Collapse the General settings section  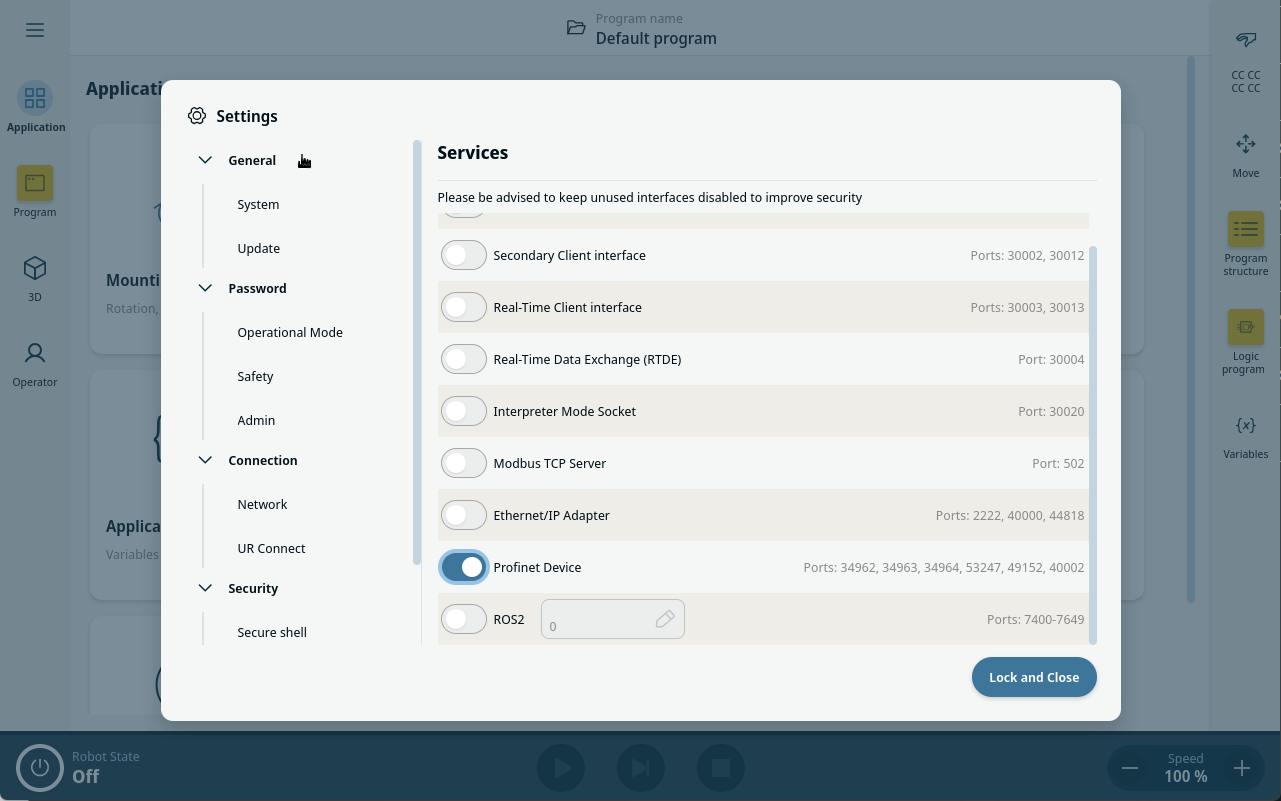point(206,160)
